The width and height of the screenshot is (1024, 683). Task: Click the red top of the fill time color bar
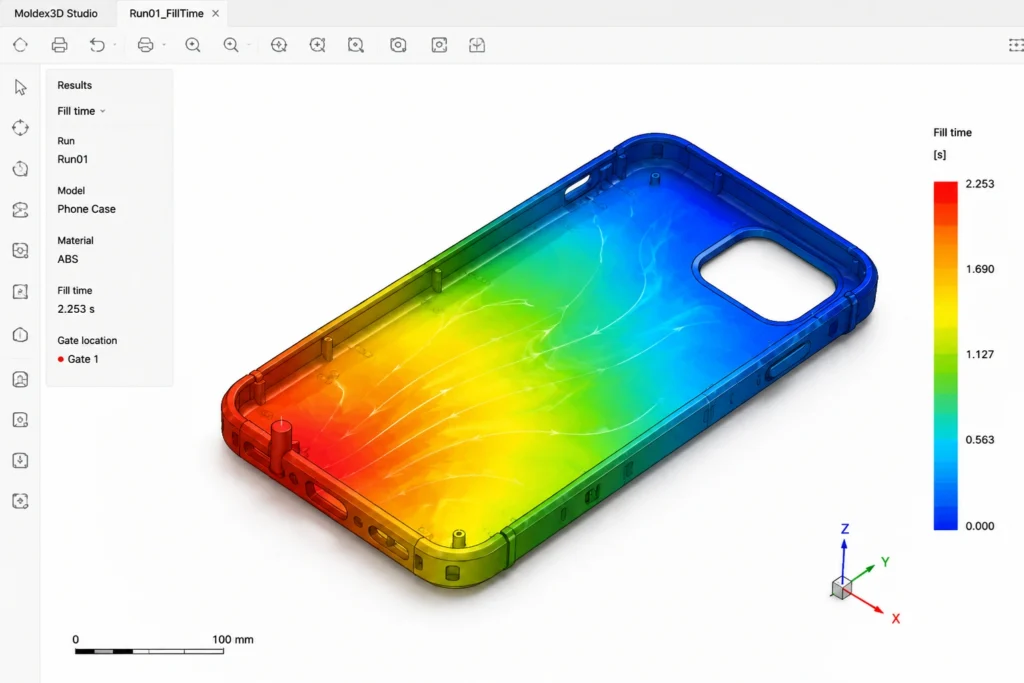click(945, 191)
